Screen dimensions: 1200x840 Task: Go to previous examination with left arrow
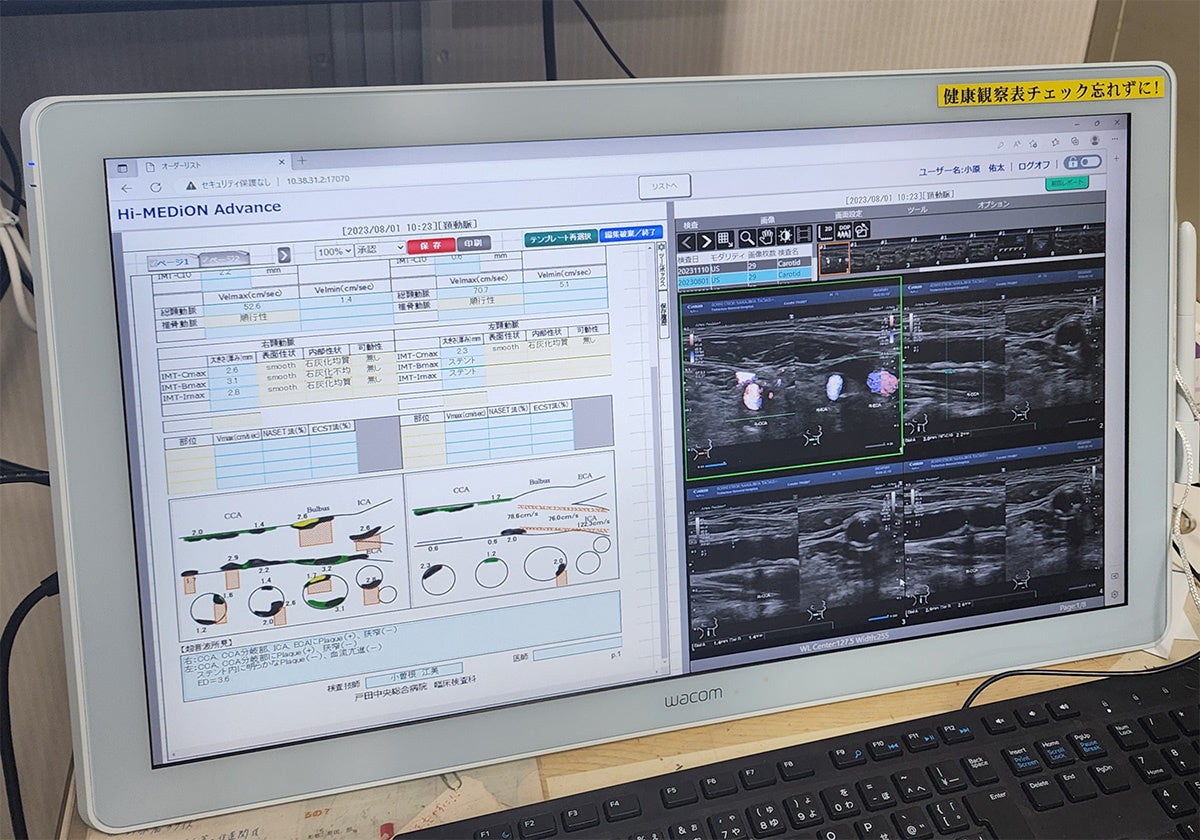click(686, 242)
